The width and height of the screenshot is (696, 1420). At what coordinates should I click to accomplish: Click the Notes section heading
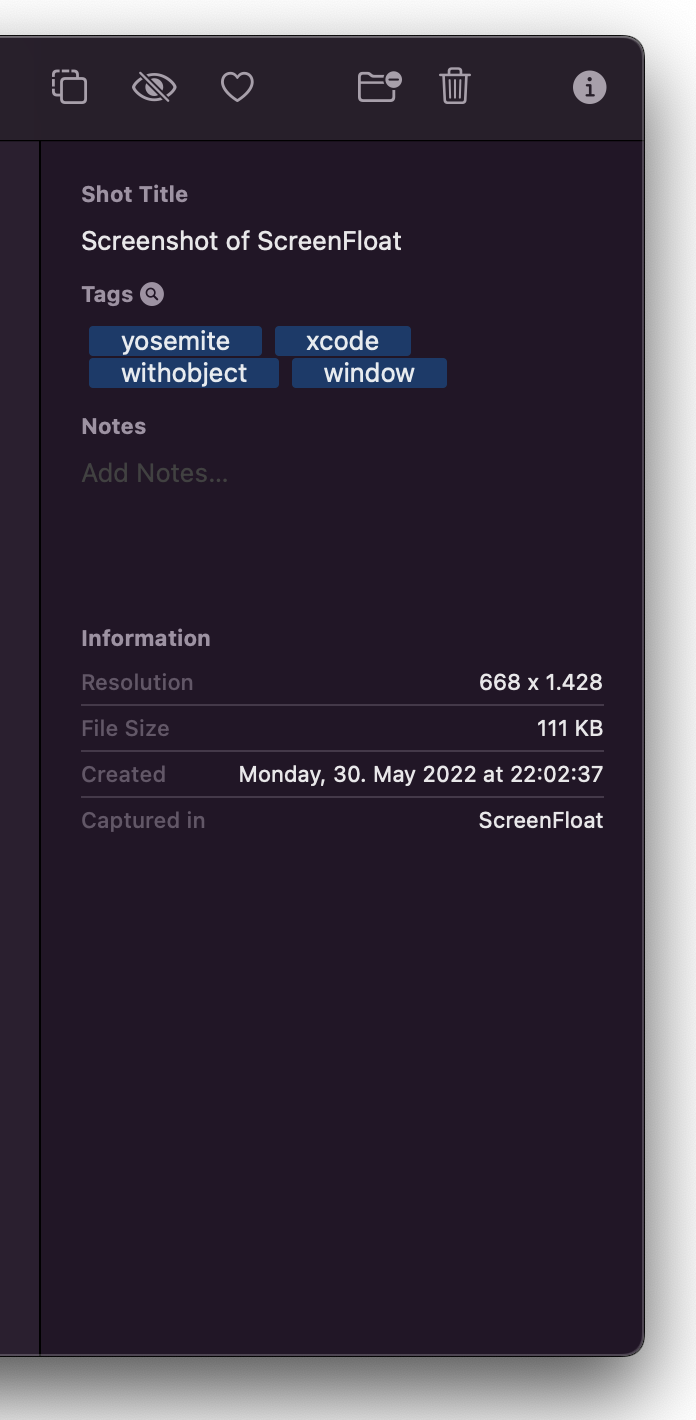click(x=114, y=426)
